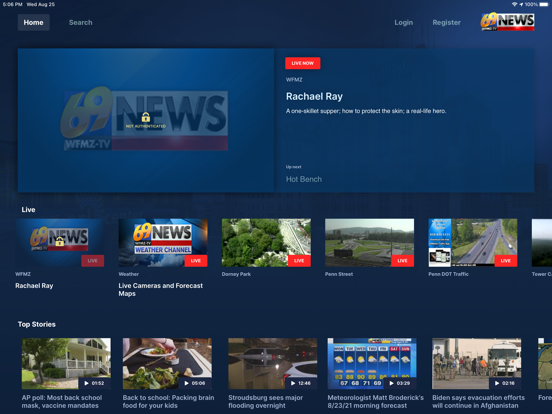The image size is (552, 414).
Task: Open the Search tab
Action: coord(81,23)
